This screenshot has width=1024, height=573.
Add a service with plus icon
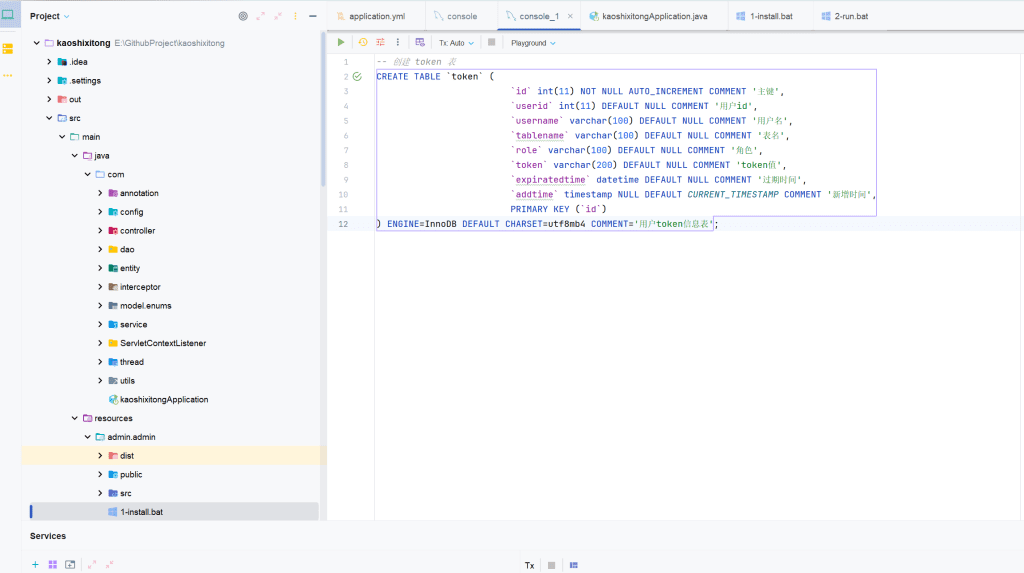point(35,565)
